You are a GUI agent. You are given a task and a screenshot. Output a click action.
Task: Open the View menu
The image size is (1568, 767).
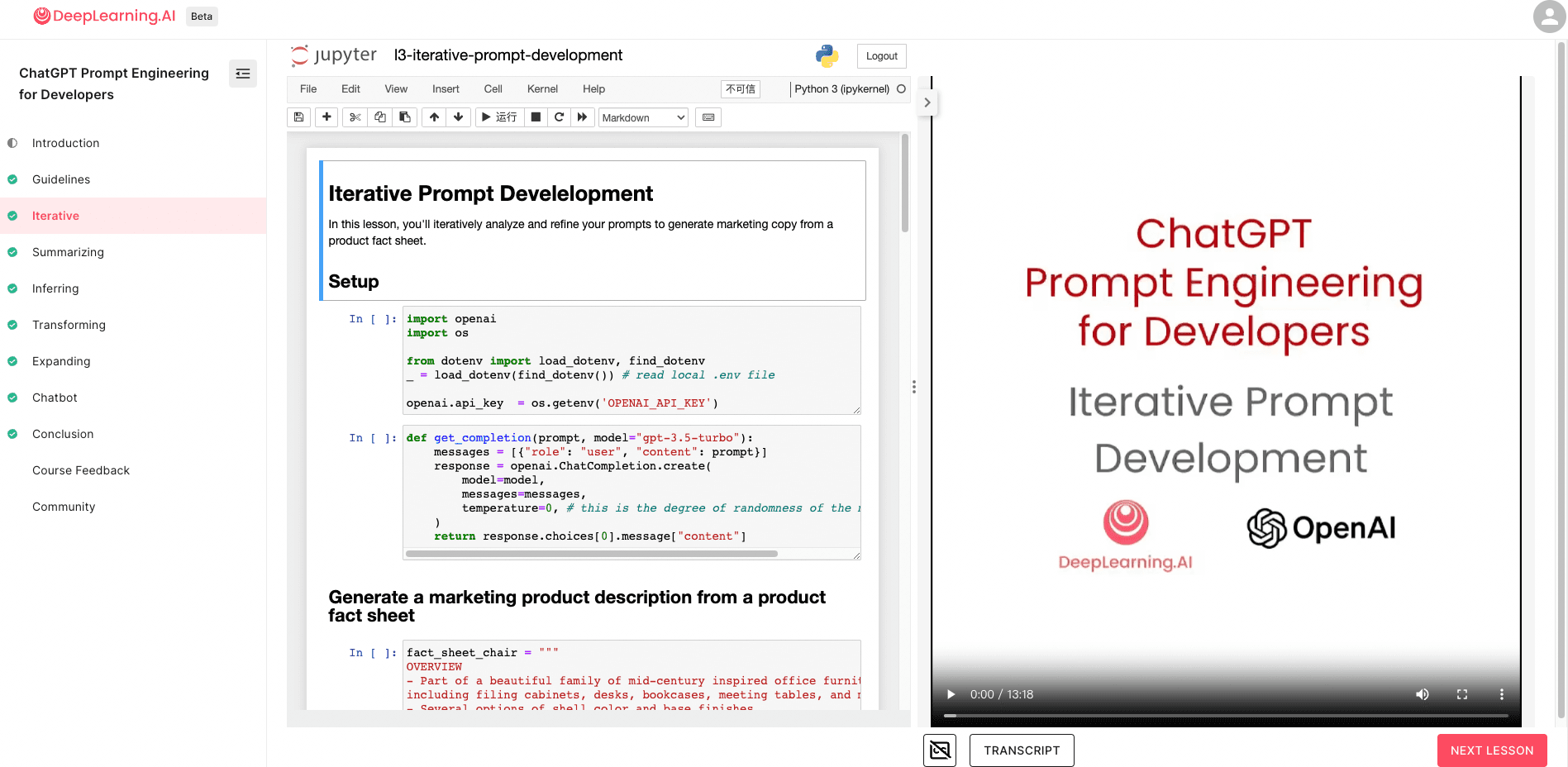click(396, 89)
